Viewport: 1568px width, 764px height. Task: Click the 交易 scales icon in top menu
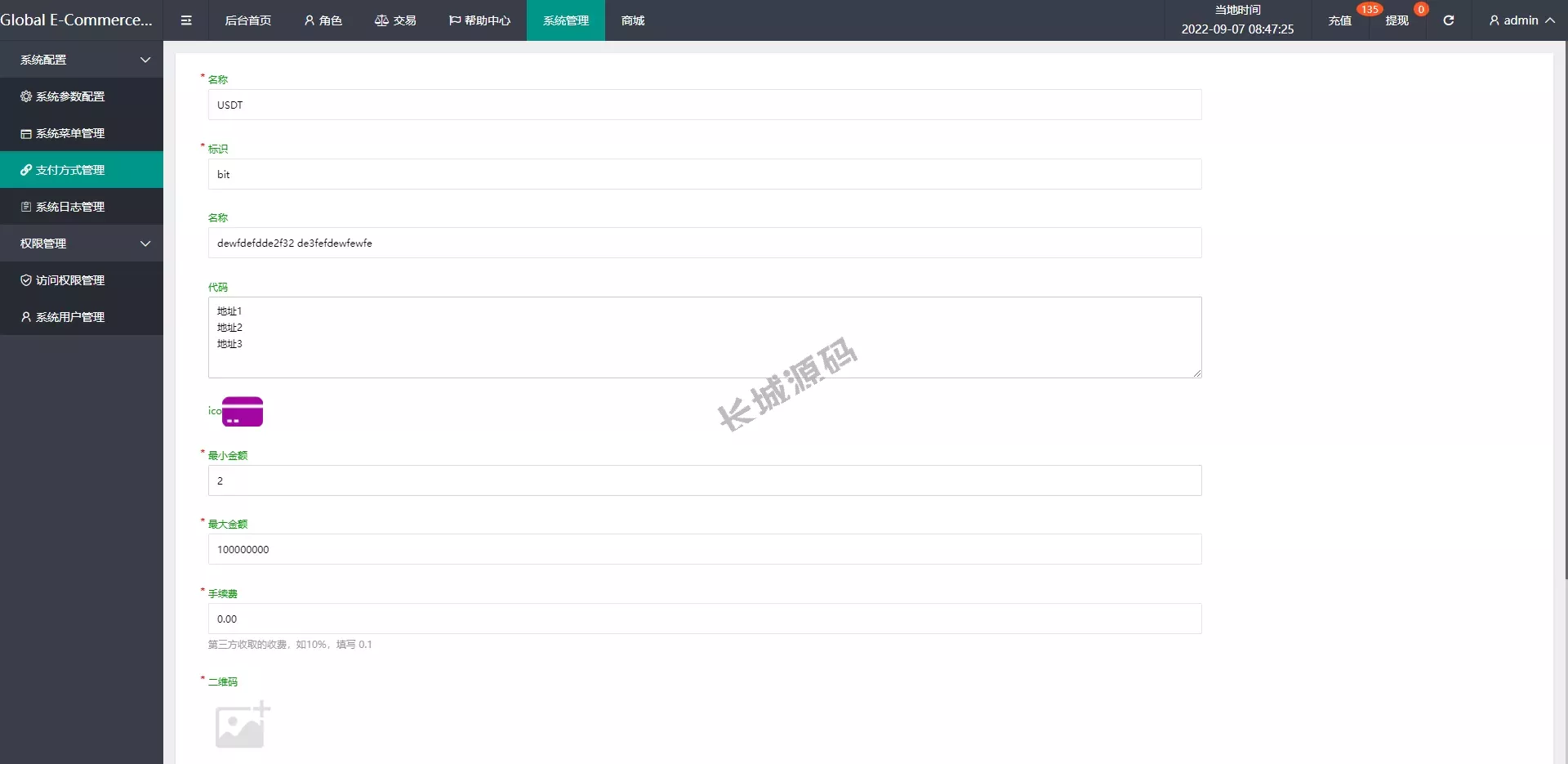381,20
